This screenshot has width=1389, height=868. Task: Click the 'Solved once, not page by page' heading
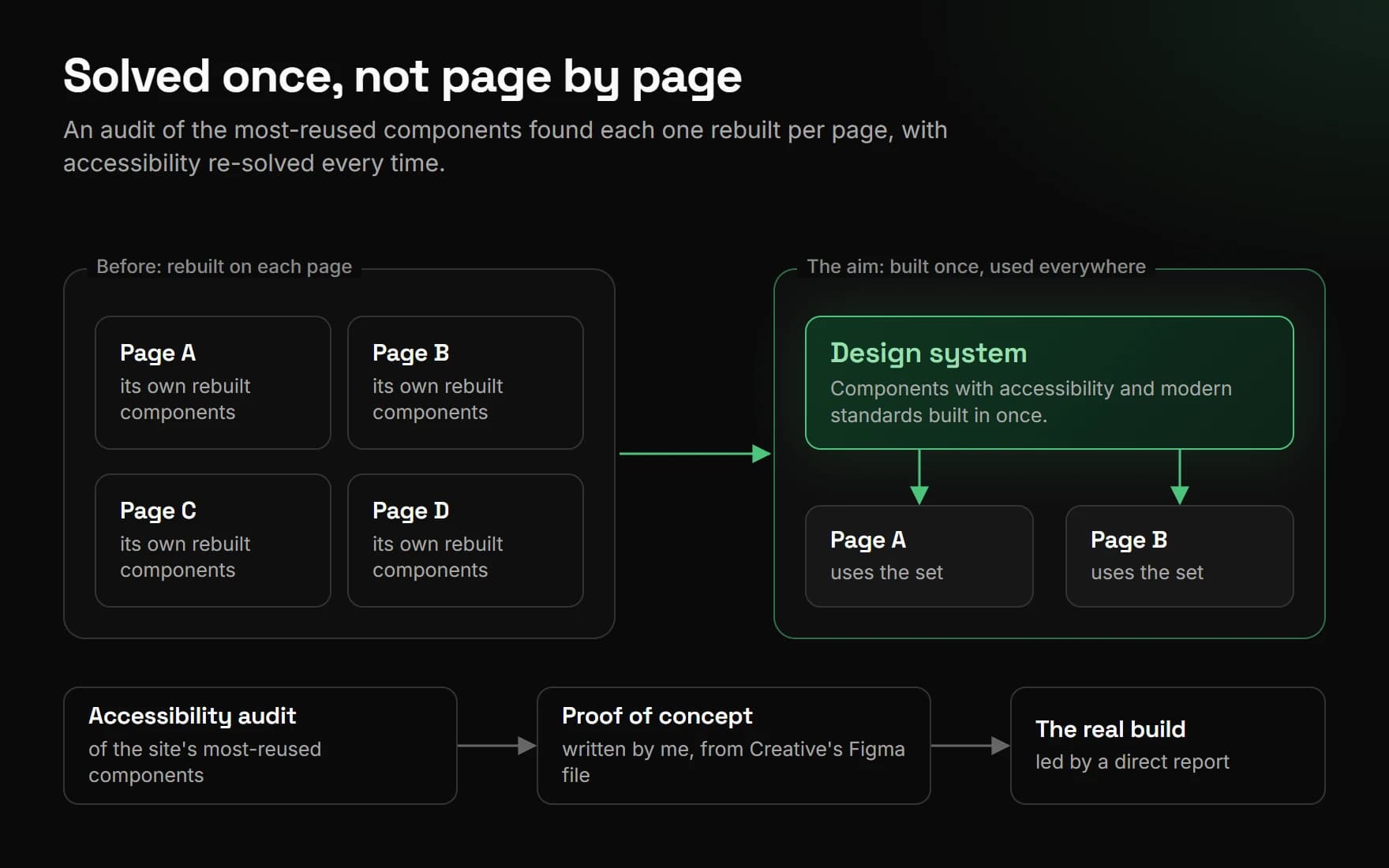[402, 77]
